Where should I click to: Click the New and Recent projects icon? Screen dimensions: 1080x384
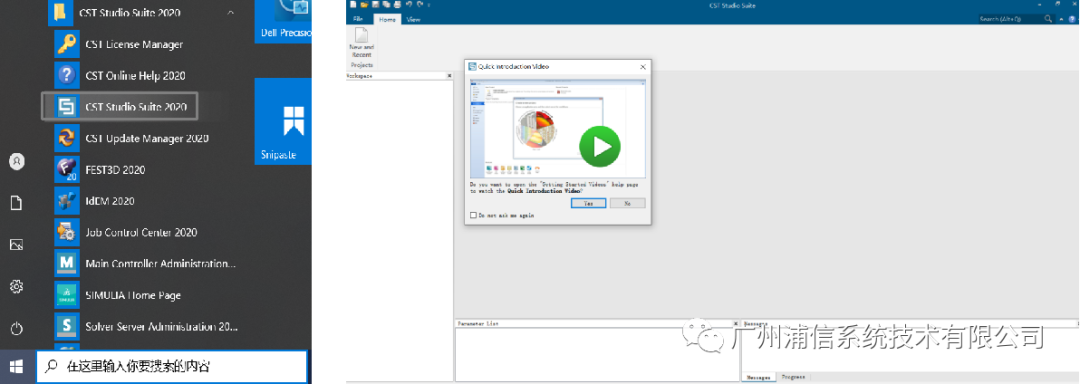(x=361, y=46)
